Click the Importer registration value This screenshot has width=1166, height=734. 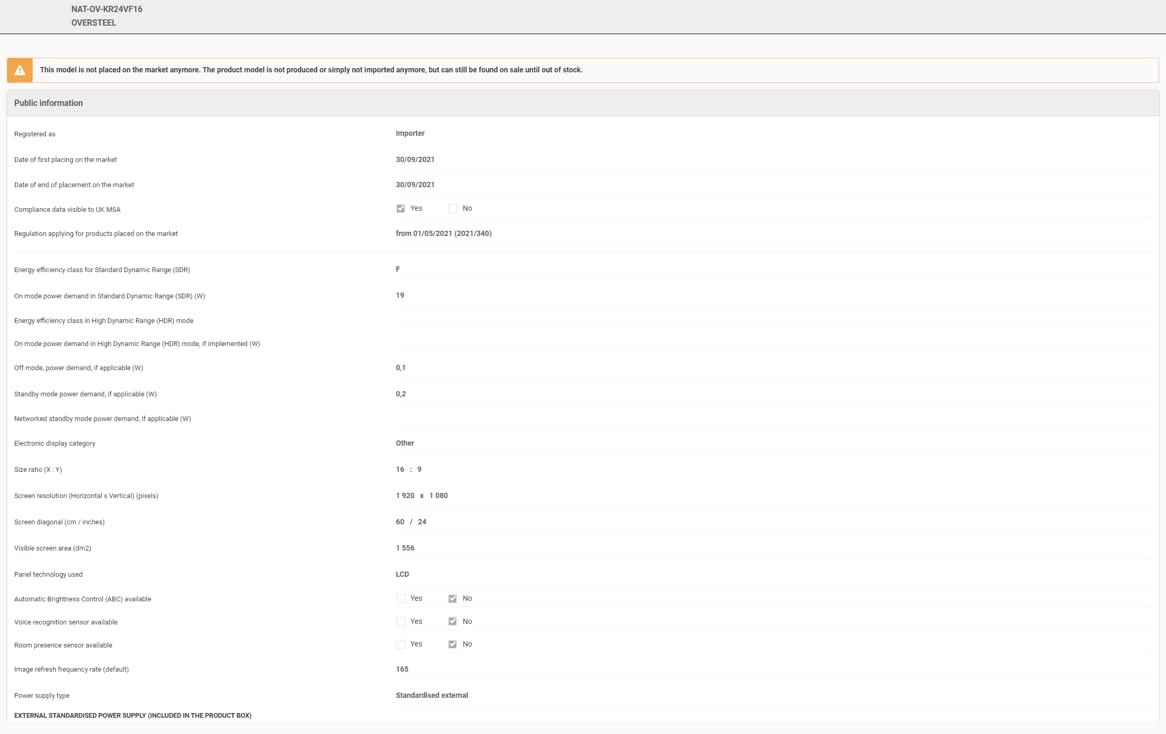(x=410, y=134)
